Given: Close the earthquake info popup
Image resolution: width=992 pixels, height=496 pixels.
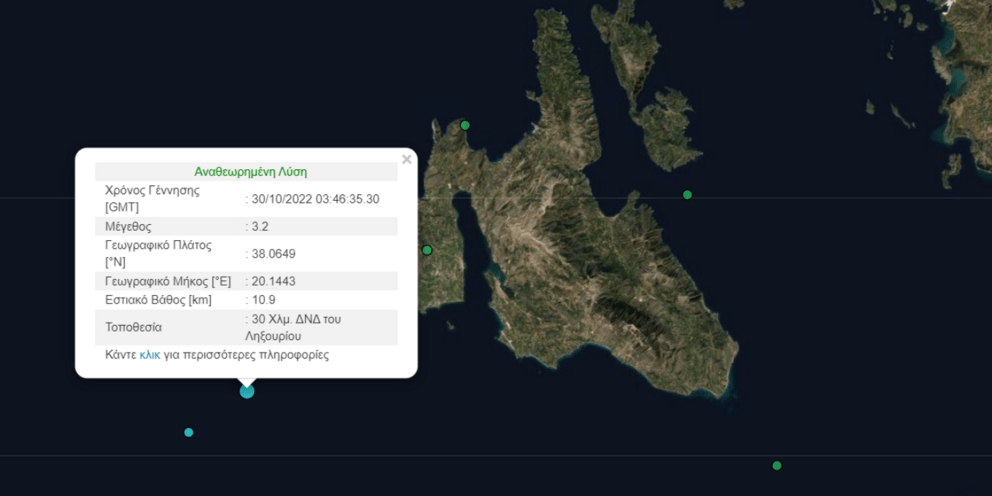Looking at the screenshot, I should coord(406,159).
